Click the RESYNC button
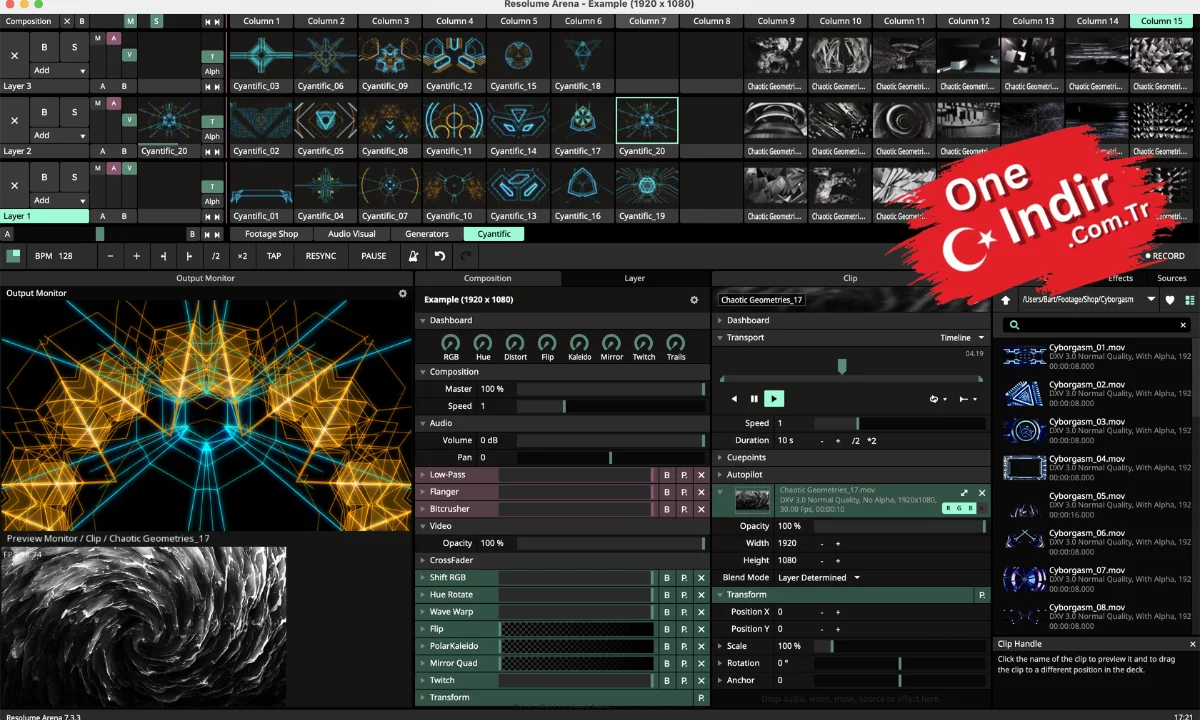This screenshot has width=1200, height=720. pyautogui.click(x=321, y=256)
